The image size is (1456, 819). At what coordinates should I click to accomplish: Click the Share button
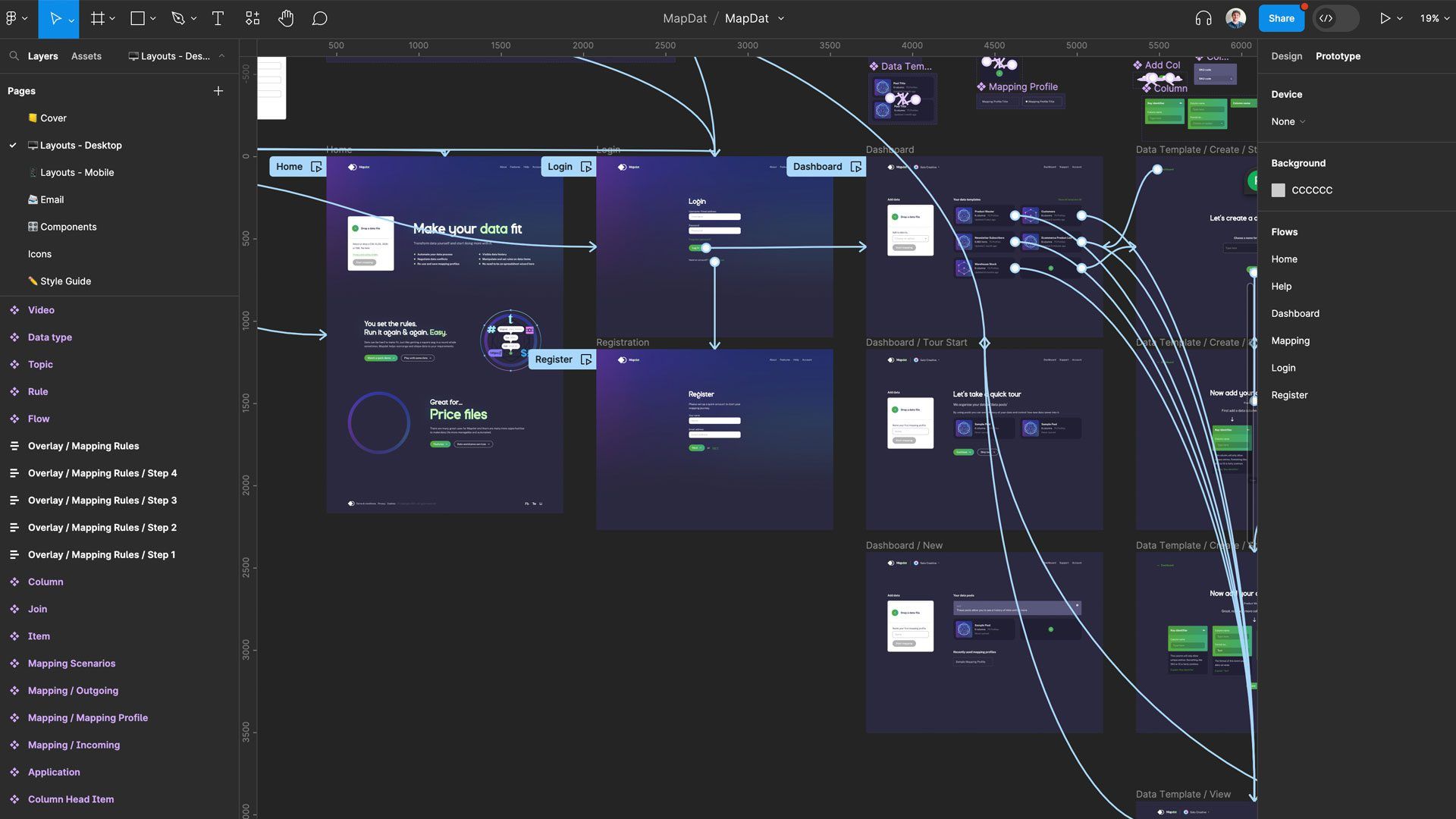click(x=1282, y=18)
